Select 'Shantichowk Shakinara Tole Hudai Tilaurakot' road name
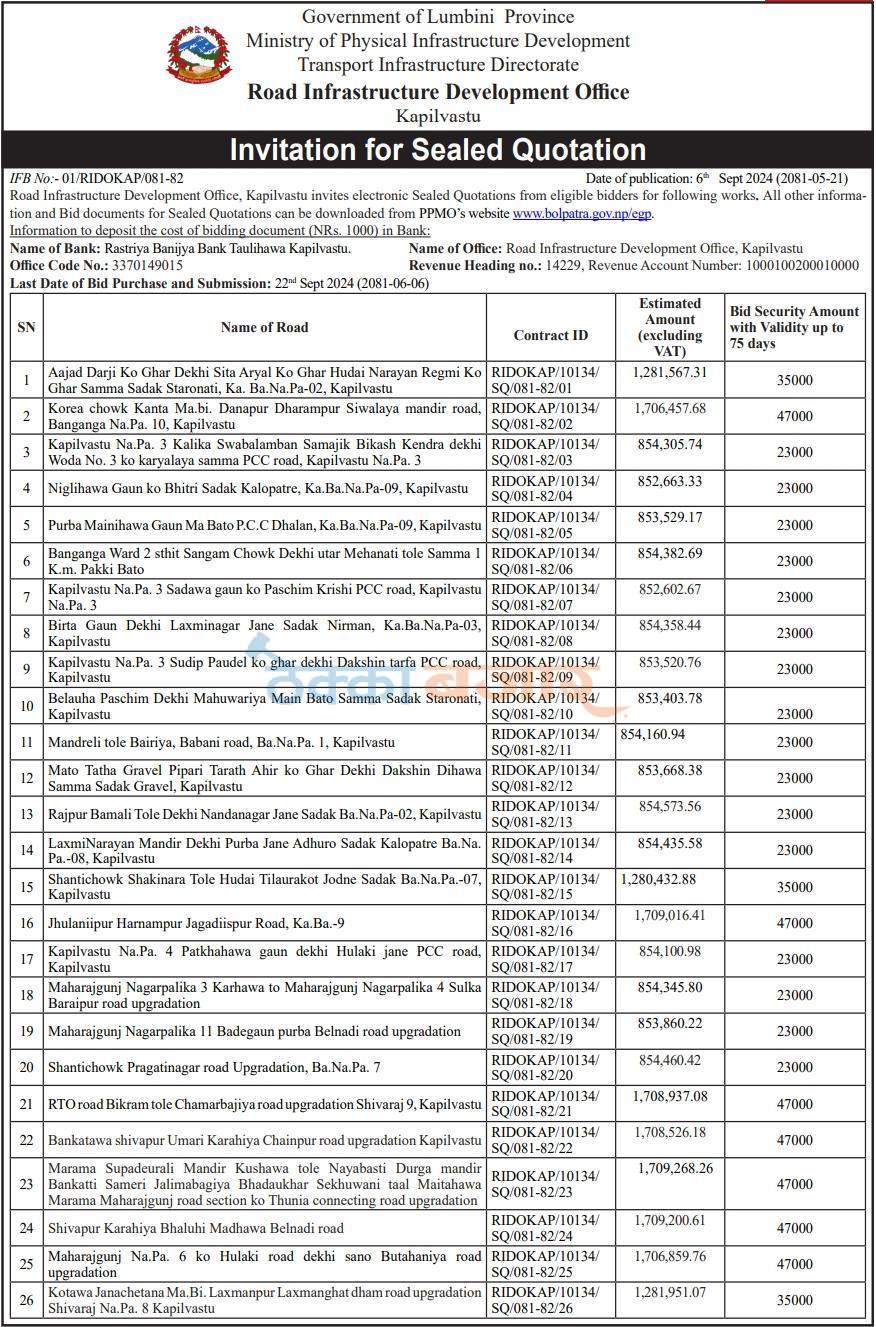Image resolution: width=876 pixels, height=1327 pixels. click(265, 886)
